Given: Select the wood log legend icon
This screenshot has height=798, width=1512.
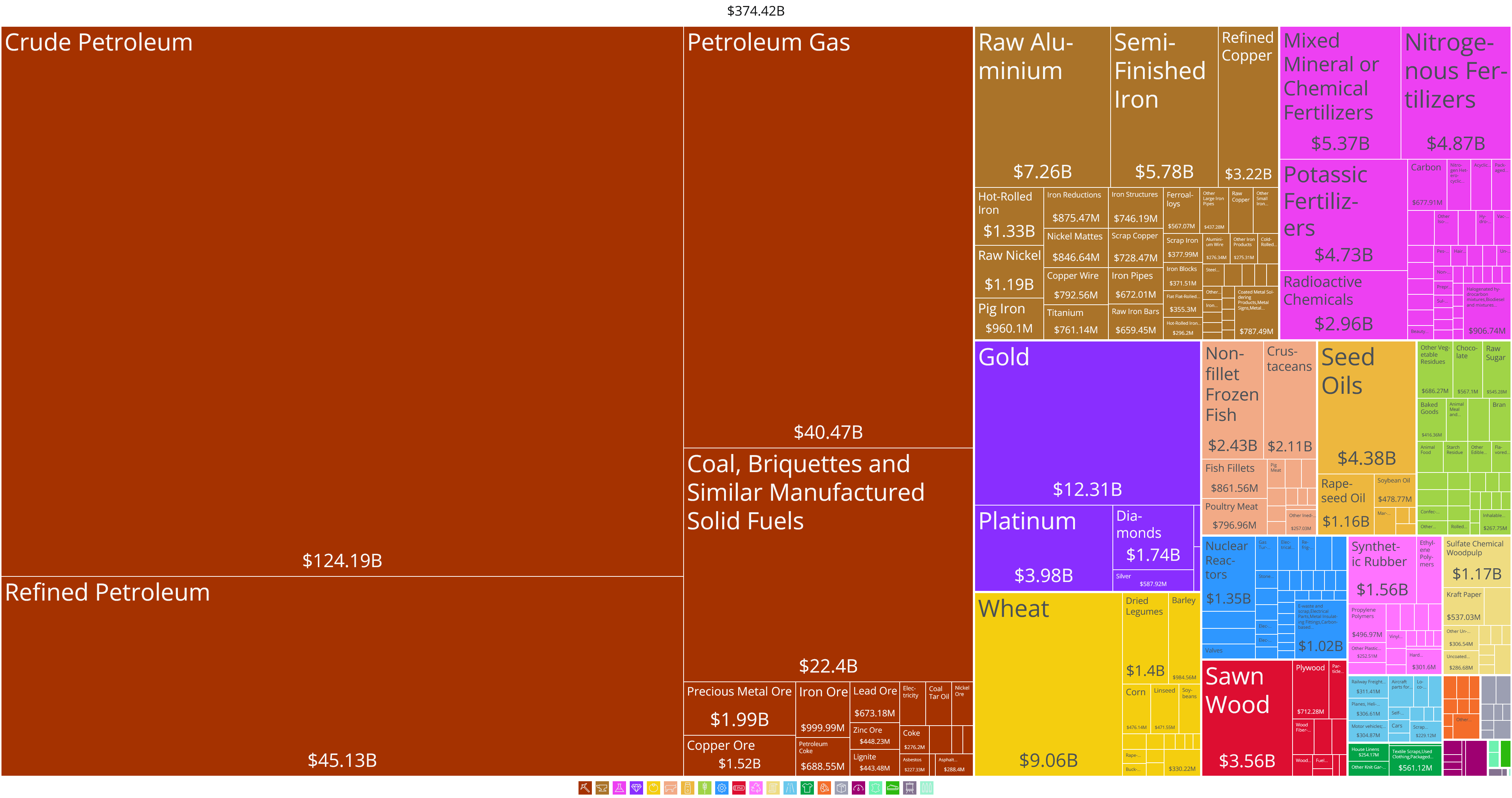Looking at the screenshot, I should pos(739,788).
